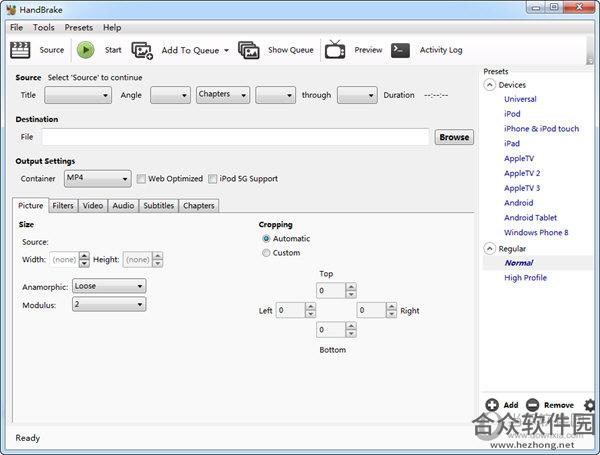Click the Preview television icon
This screenshot has height=455, width=600.
pos(335,50)
